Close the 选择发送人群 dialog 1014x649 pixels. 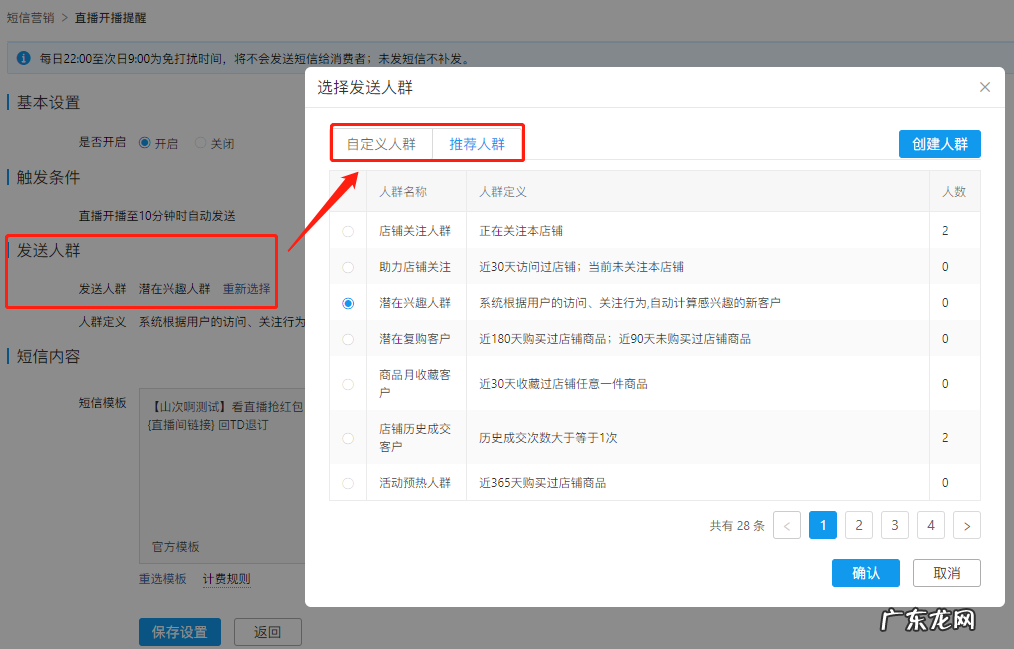[984, 87]
